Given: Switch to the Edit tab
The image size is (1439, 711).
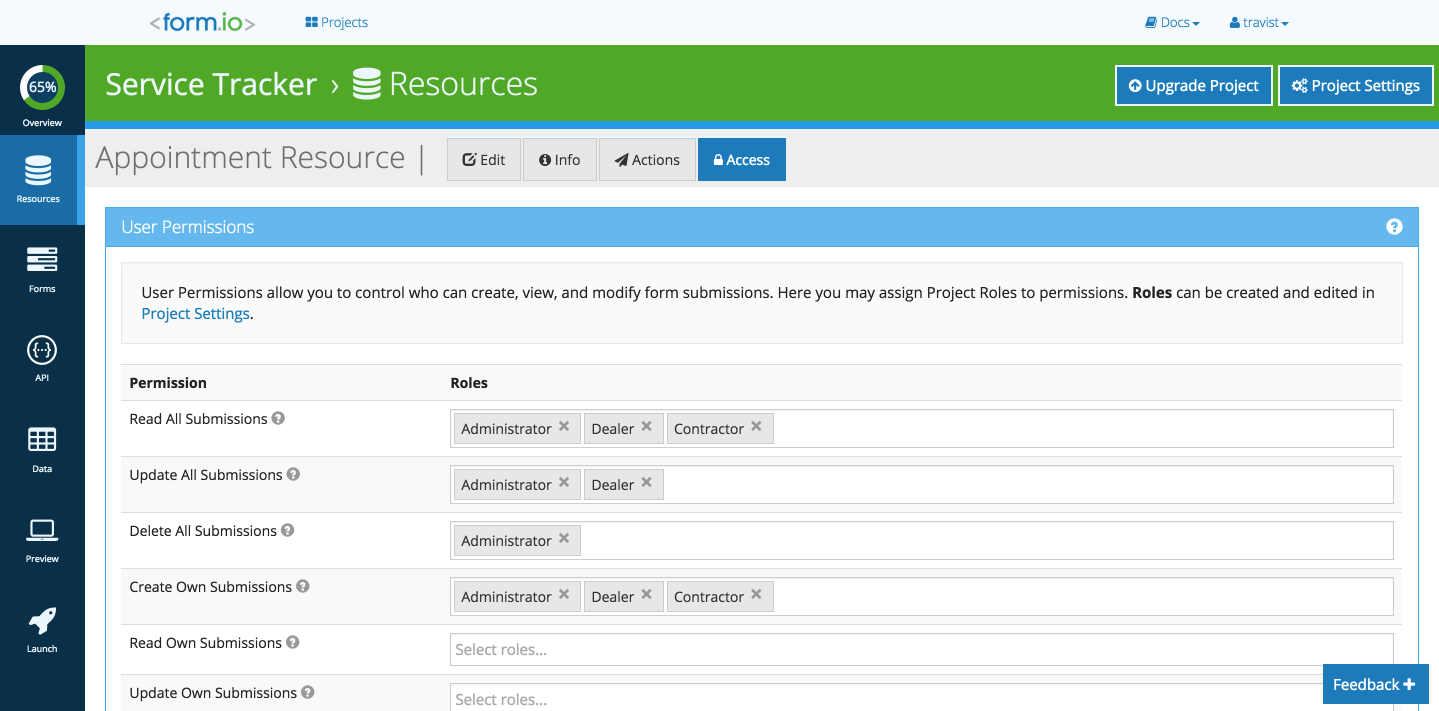Looking at the screenshot, I should 484,160.
